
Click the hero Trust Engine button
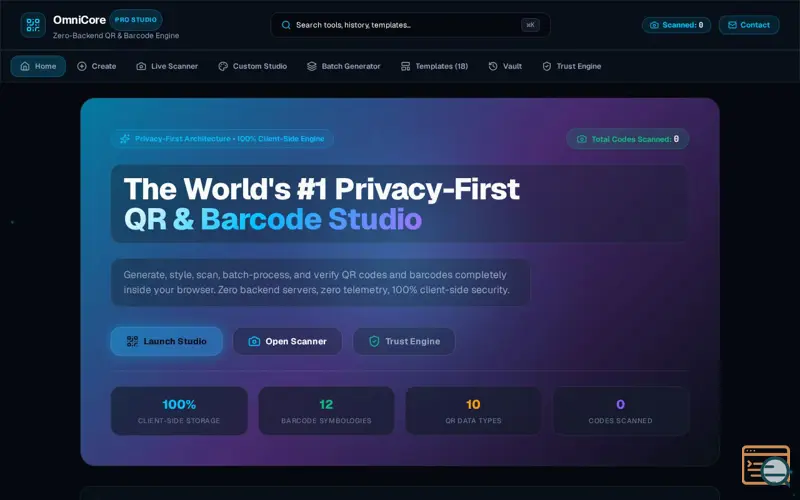tap(404, 341)
